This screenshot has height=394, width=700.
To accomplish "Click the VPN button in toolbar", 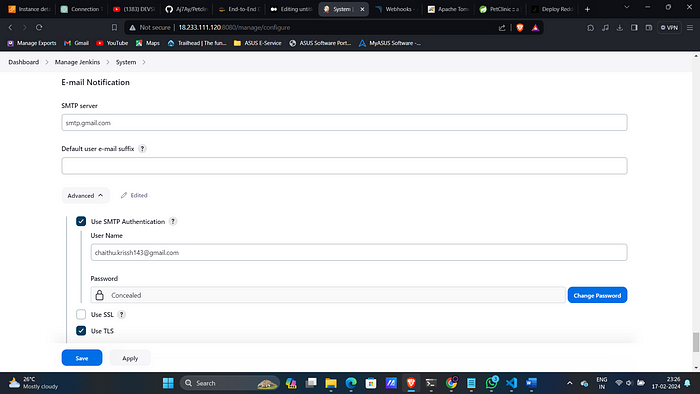I will pos(669,28).
